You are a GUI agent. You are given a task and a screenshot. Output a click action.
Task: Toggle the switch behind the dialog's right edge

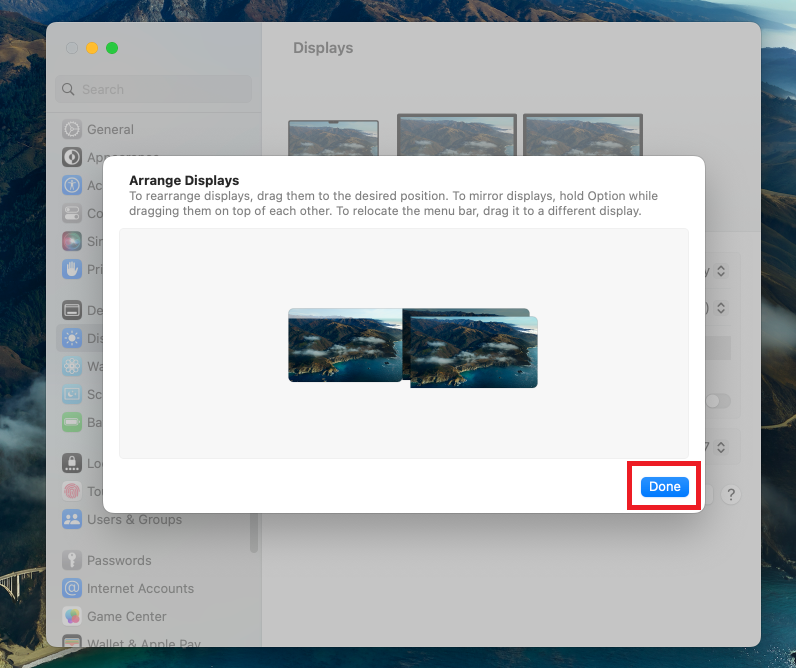tap(717, 401)
